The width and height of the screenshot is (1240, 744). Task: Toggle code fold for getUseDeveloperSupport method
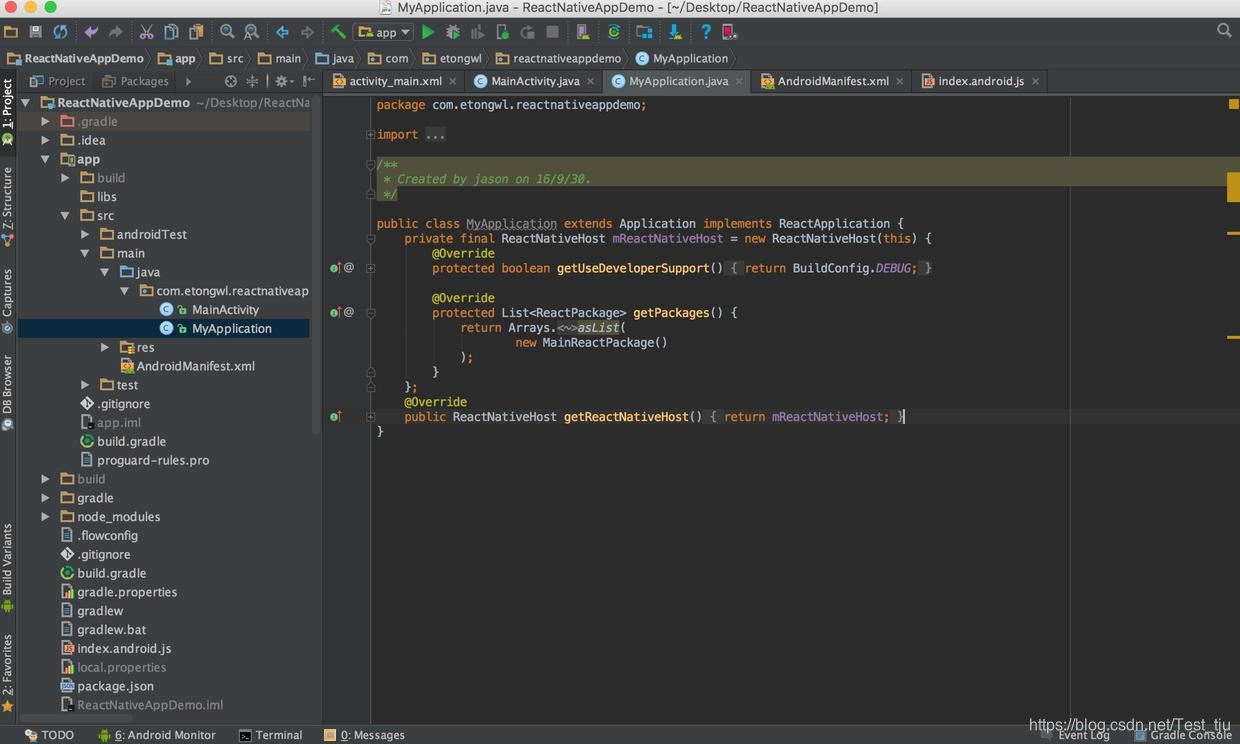tap(370, 268)
